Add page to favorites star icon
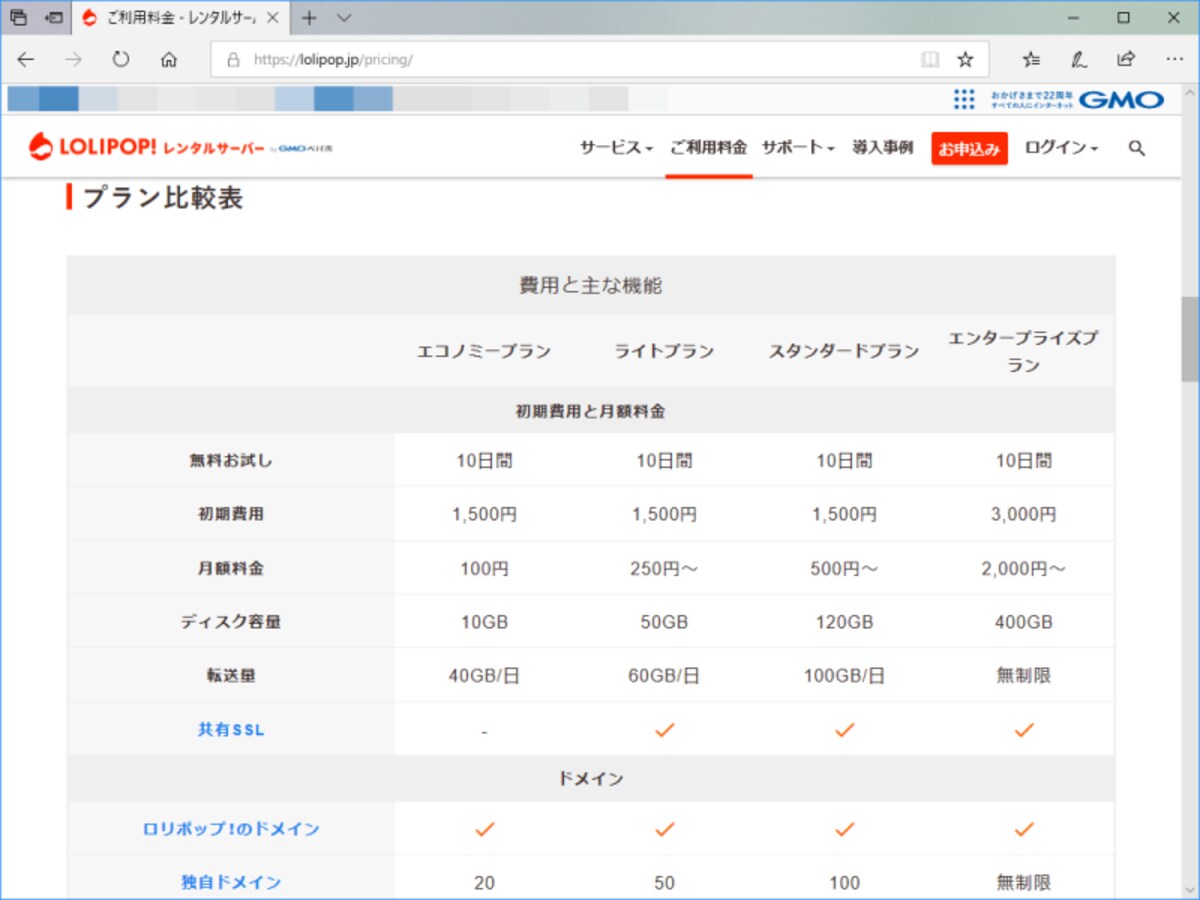This screenshot has height=900, width=1200. coord(965,60)
